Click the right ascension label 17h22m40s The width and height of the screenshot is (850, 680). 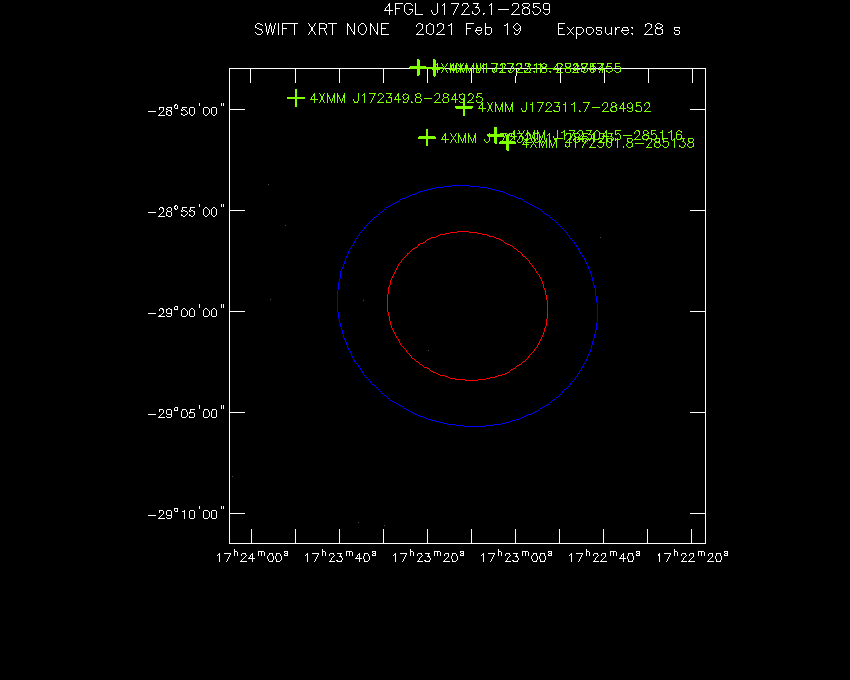click(x=604, y=557)
